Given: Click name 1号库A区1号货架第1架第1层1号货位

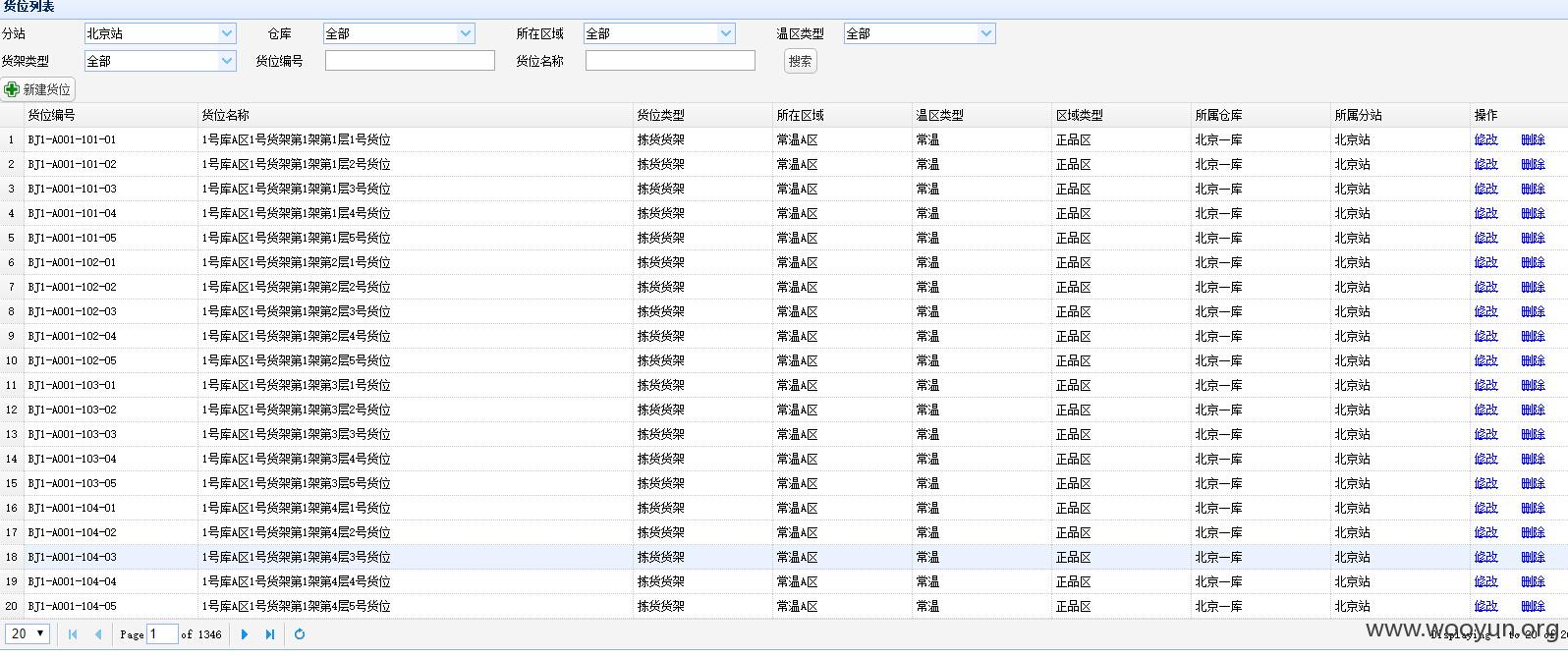Looking at the screenshot, I should 296,139.
